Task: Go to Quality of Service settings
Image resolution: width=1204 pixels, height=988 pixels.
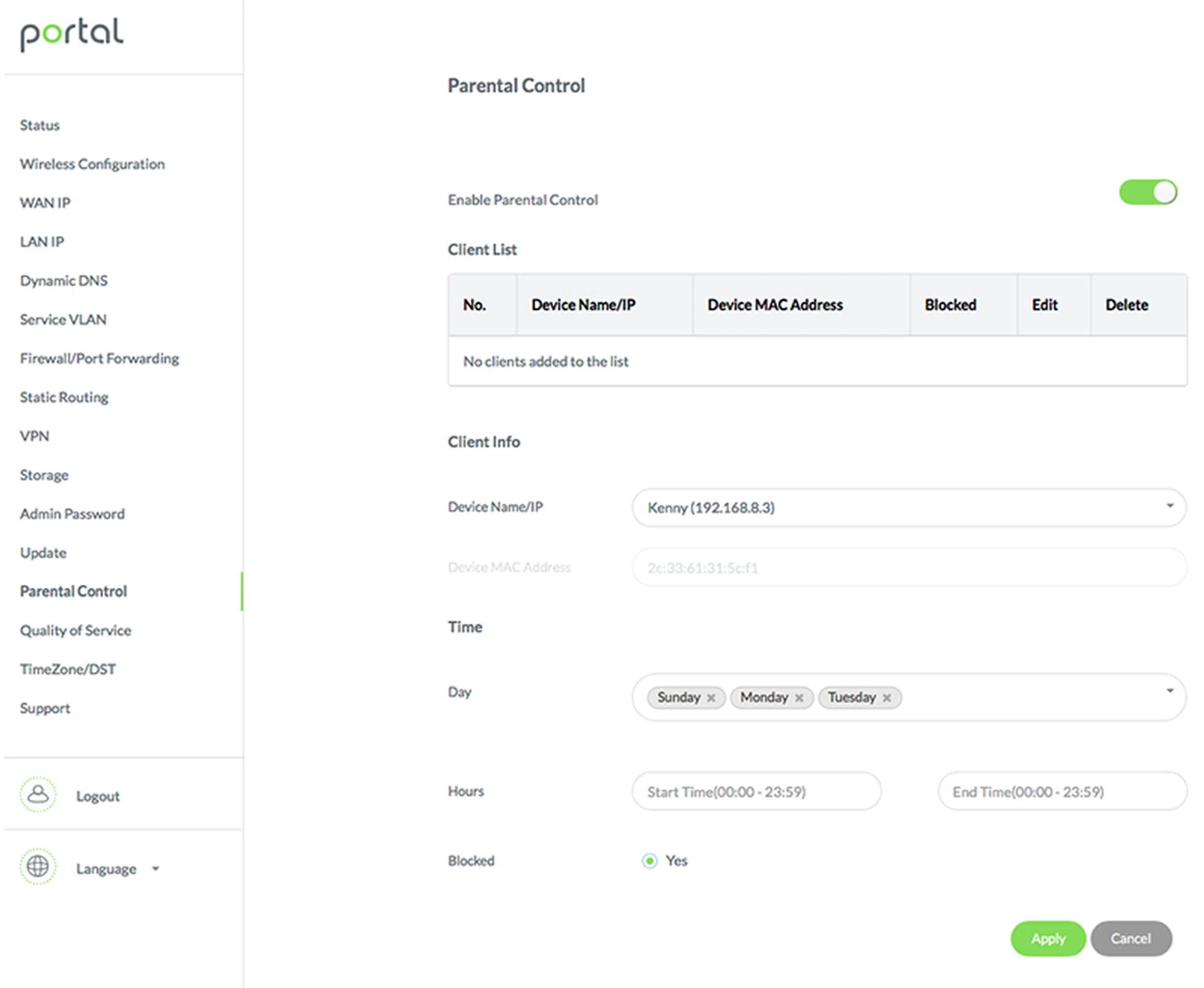Action: click(75, 630)
